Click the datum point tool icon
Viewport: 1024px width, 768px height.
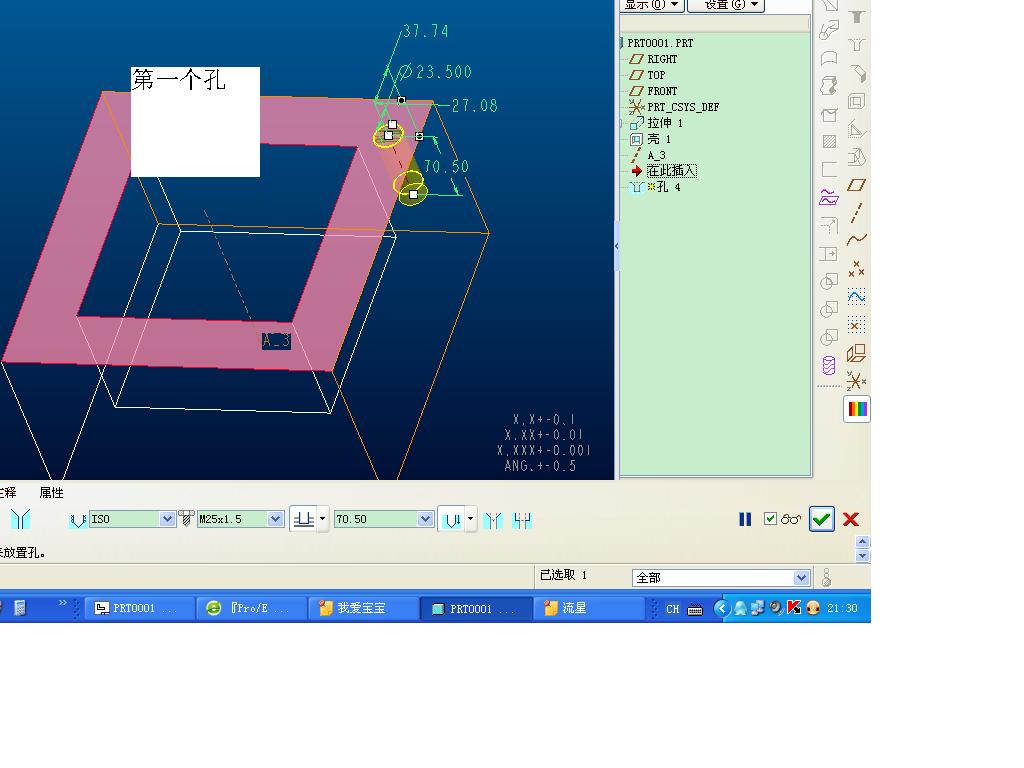[856, 268]
